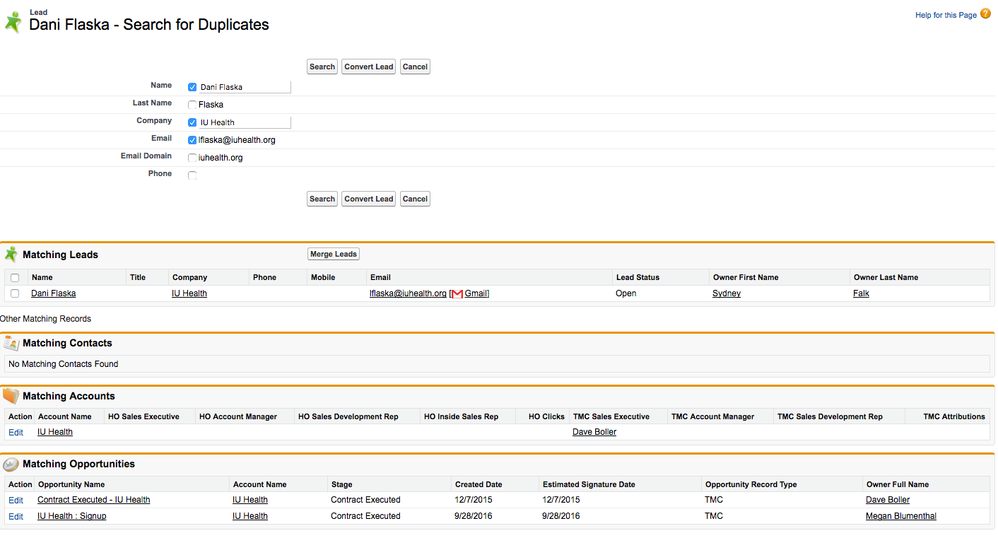The image size is (998, 548).
Task: Click the Open lead status cell
Action: coord(626,293)
